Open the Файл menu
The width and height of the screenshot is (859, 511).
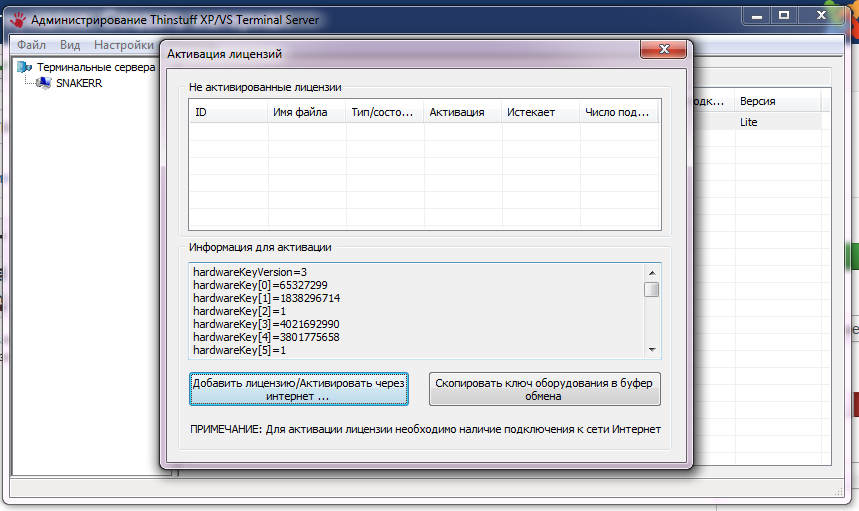[31, 45]
